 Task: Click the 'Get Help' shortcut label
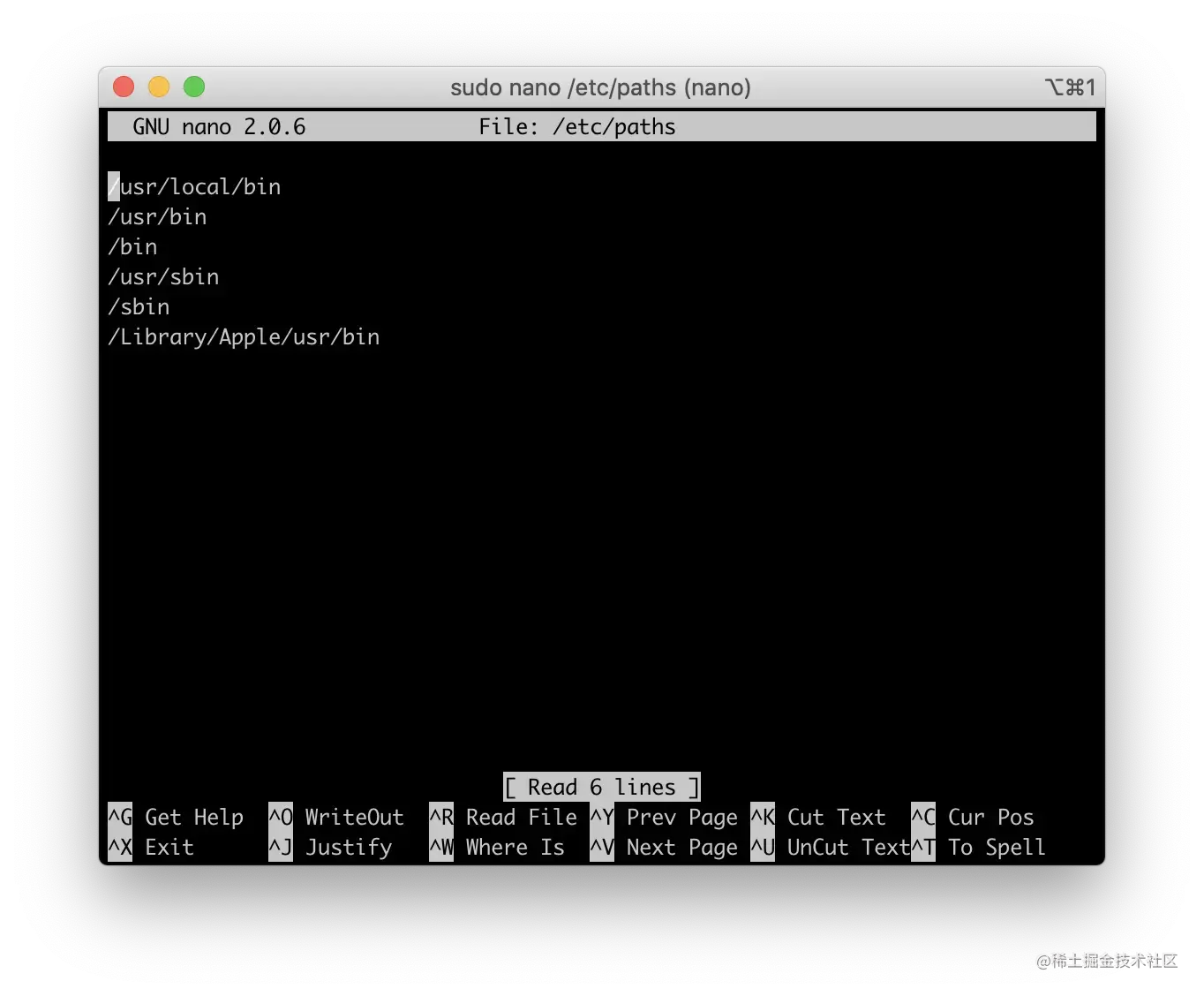tap(194, 817)
